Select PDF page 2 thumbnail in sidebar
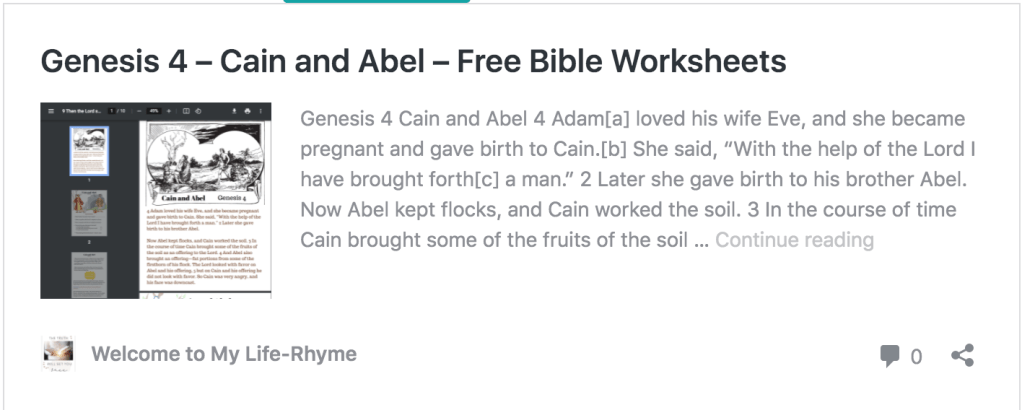This screenshot has width=1022, height=410. click(87, 214)
